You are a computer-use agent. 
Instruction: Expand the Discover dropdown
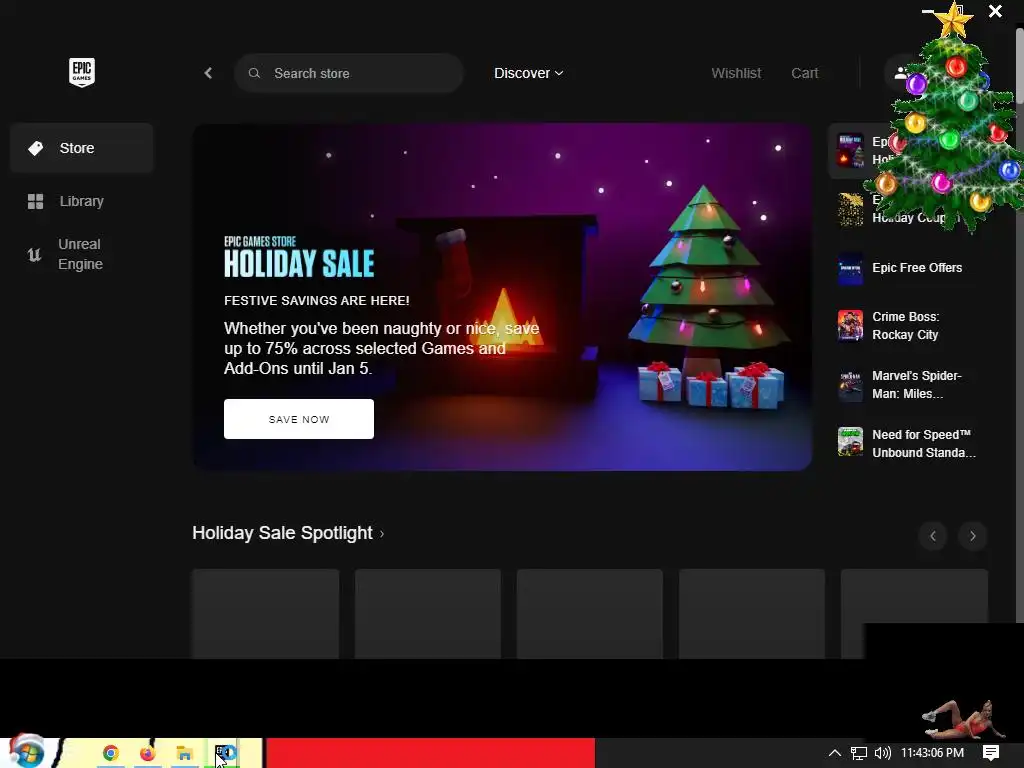pyautogui.click(x=528, y=73)
